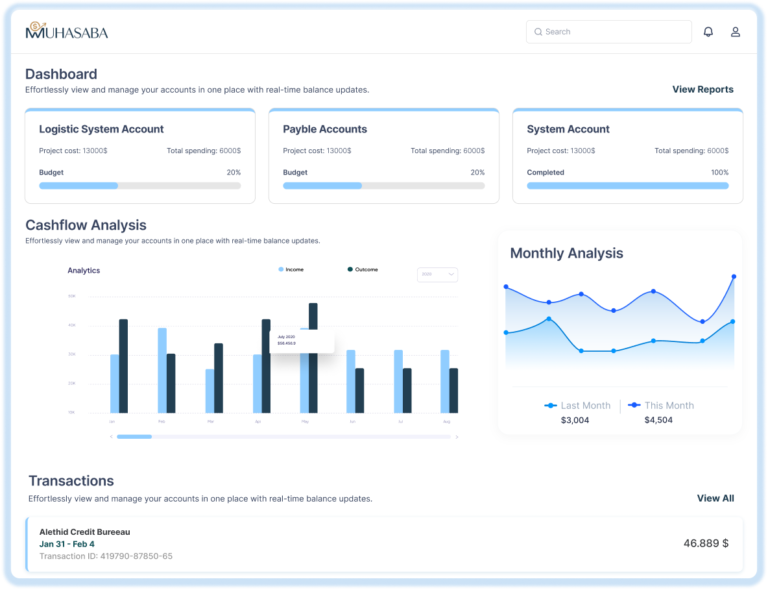Image resolution: width=768 pixels, height=590 pixels.
Task: Click the Last Month legend marker
Action: 551,405
